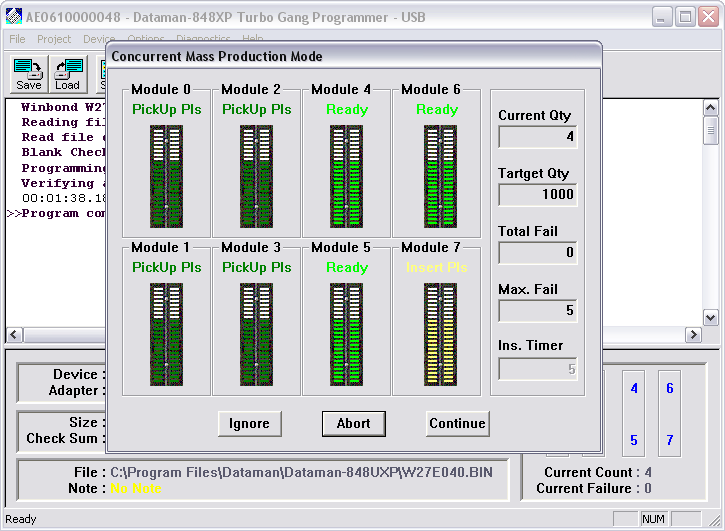The image size is (725, 531).
Task: Click module number 4 in status panel
Action: pyautogui.click(x=634, y=388)
